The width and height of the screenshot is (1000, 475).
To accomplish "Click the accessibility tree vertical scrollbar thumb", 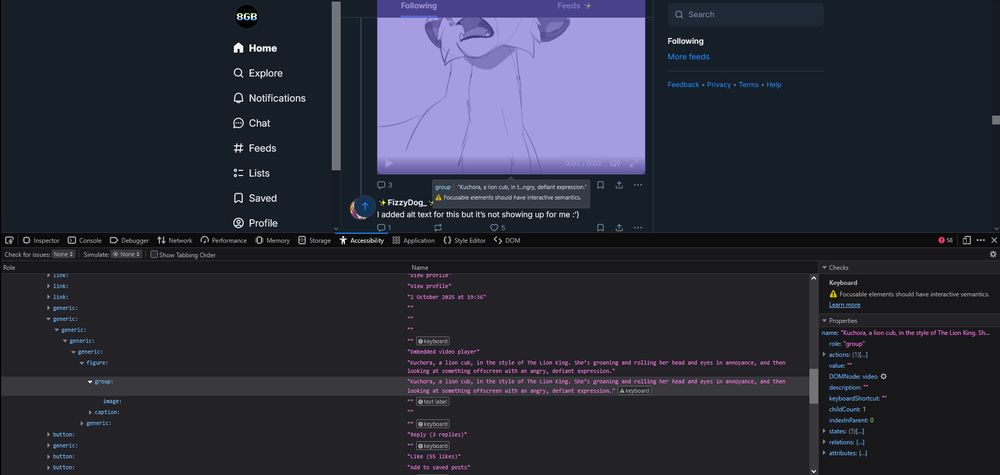I will tap(813, 385).
